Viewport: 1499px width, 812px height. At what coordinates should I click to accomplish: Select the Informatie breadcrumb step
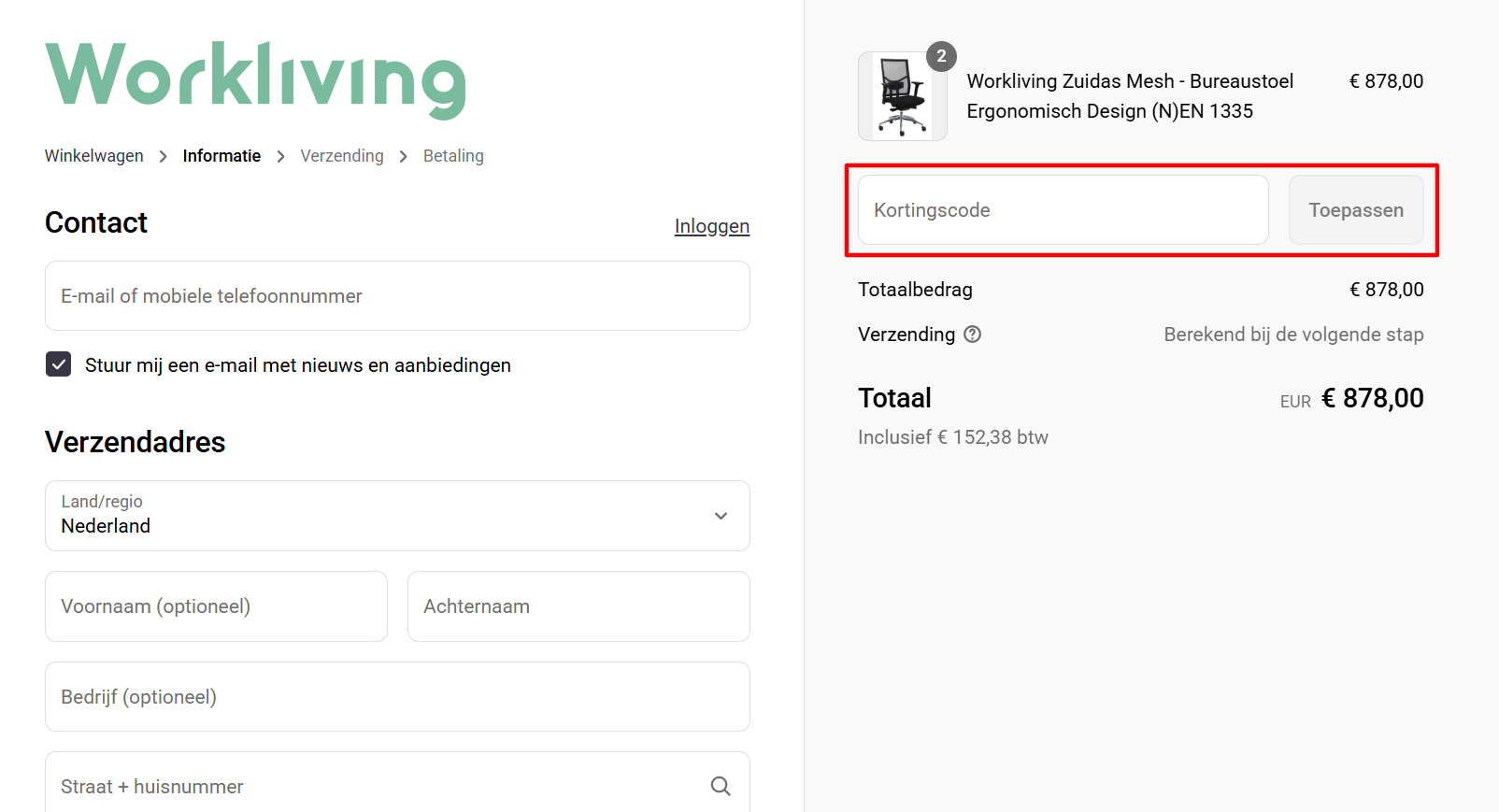click(221, 156)
